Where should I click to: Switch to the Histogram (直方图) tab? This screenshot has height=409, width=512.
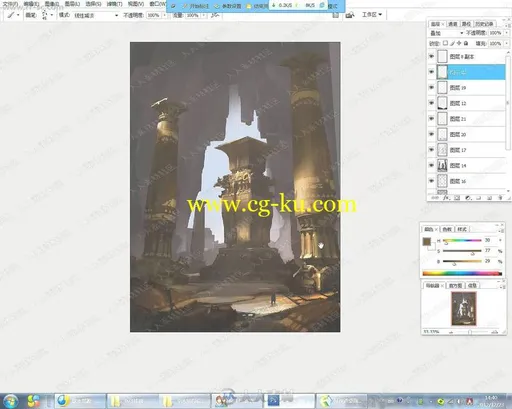coord(455,286)
